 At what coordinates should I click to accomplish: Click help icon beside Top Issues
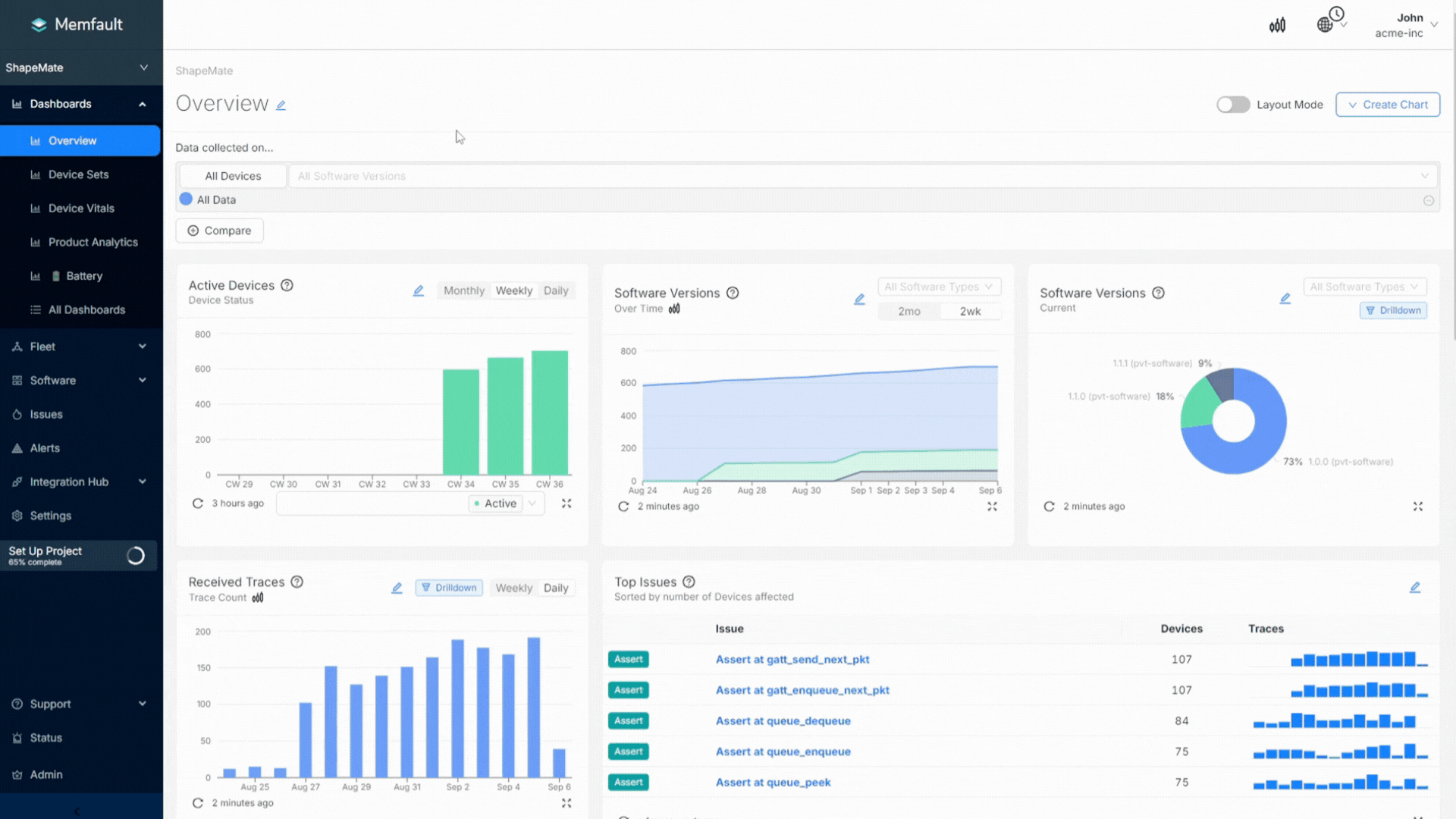tap(689, 582)
